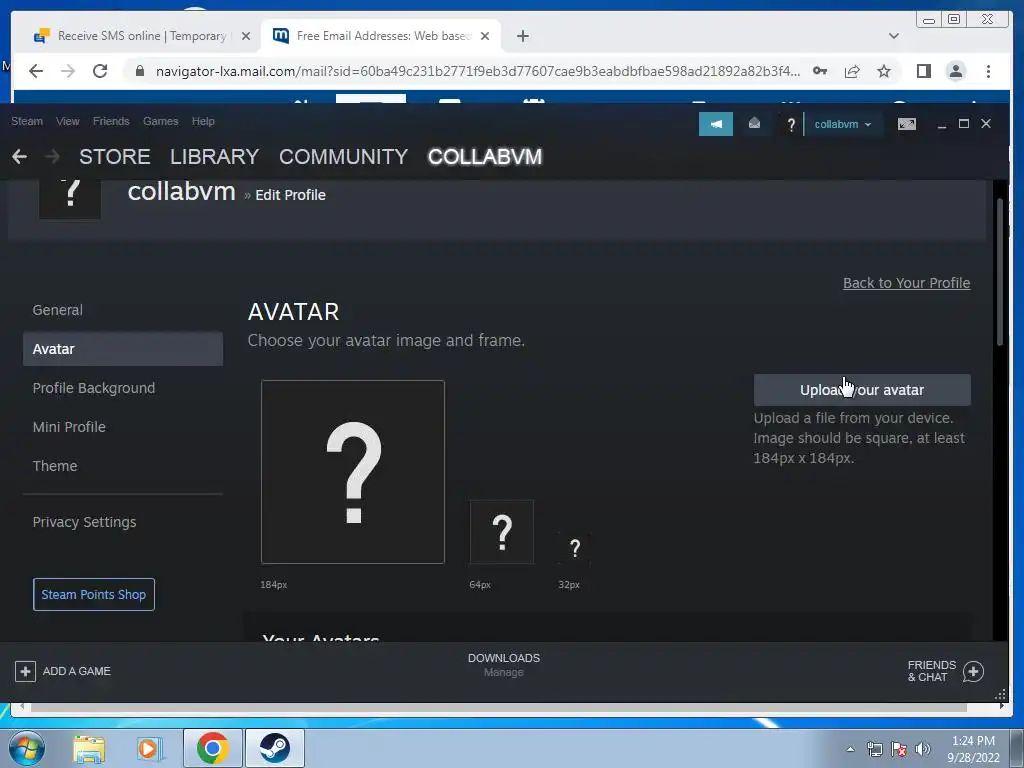Bookmark this page with star icon
1024x768 pixels.
(x=884, y=71)
